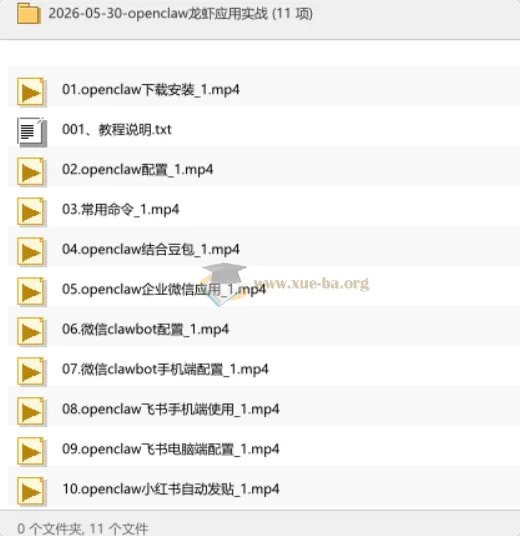This screenshot has height=536, width=520.
Task: Open file 01.openclaw下载安装_1.mp4
Action: click(150, 90)
